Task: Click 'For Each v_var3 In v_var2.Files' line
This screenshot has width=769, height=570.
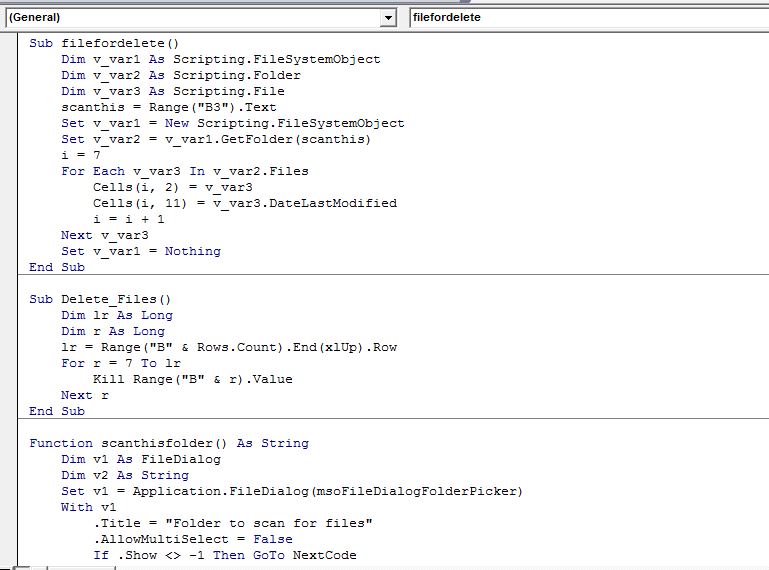Action: pyautogui.click(x=185, y=171)
